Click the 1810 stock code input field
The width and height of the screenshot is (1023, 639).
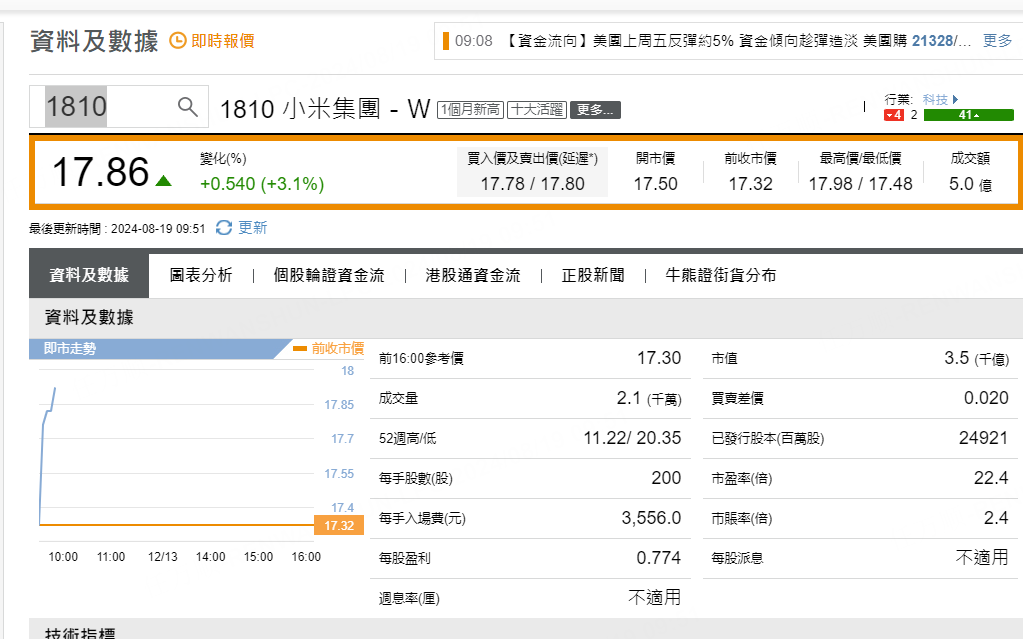point(119,106)
